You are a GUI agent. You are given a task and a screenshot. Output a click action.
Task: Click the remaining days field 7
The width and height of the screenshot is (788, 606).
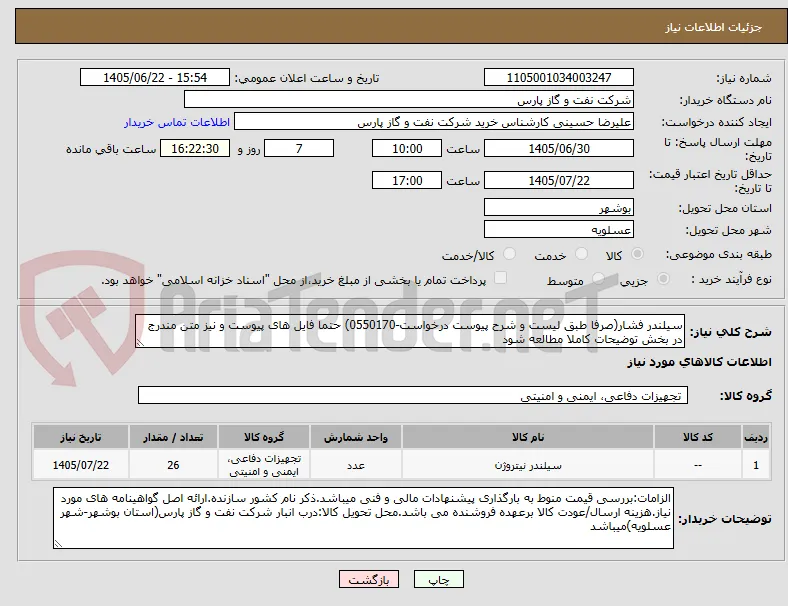pyautogui.click(x=299, y=149)
